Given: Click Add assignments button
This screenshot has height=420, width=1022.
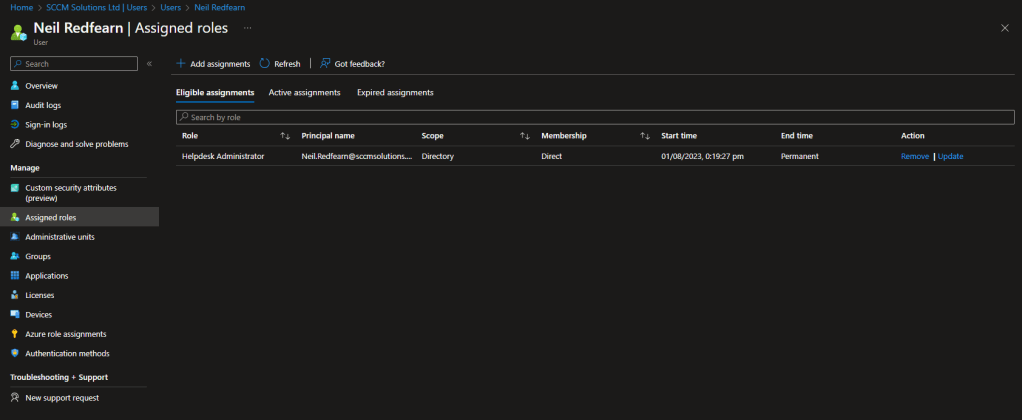Looking at the screenshot, I should (x=213, y=64).
